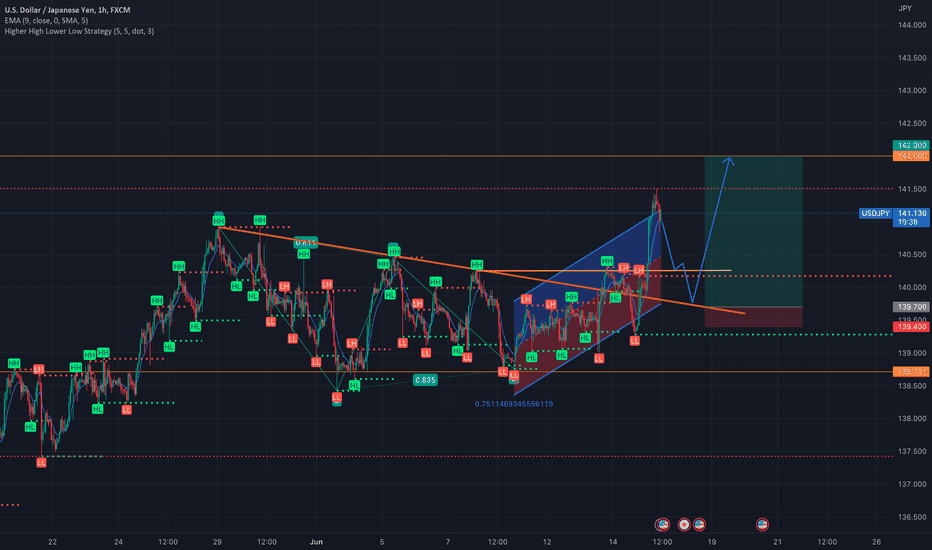Screen dimensions: 932x550
Task: Open the US flag event icon nearest the 21 date
Action: click(x=762, y=524)
